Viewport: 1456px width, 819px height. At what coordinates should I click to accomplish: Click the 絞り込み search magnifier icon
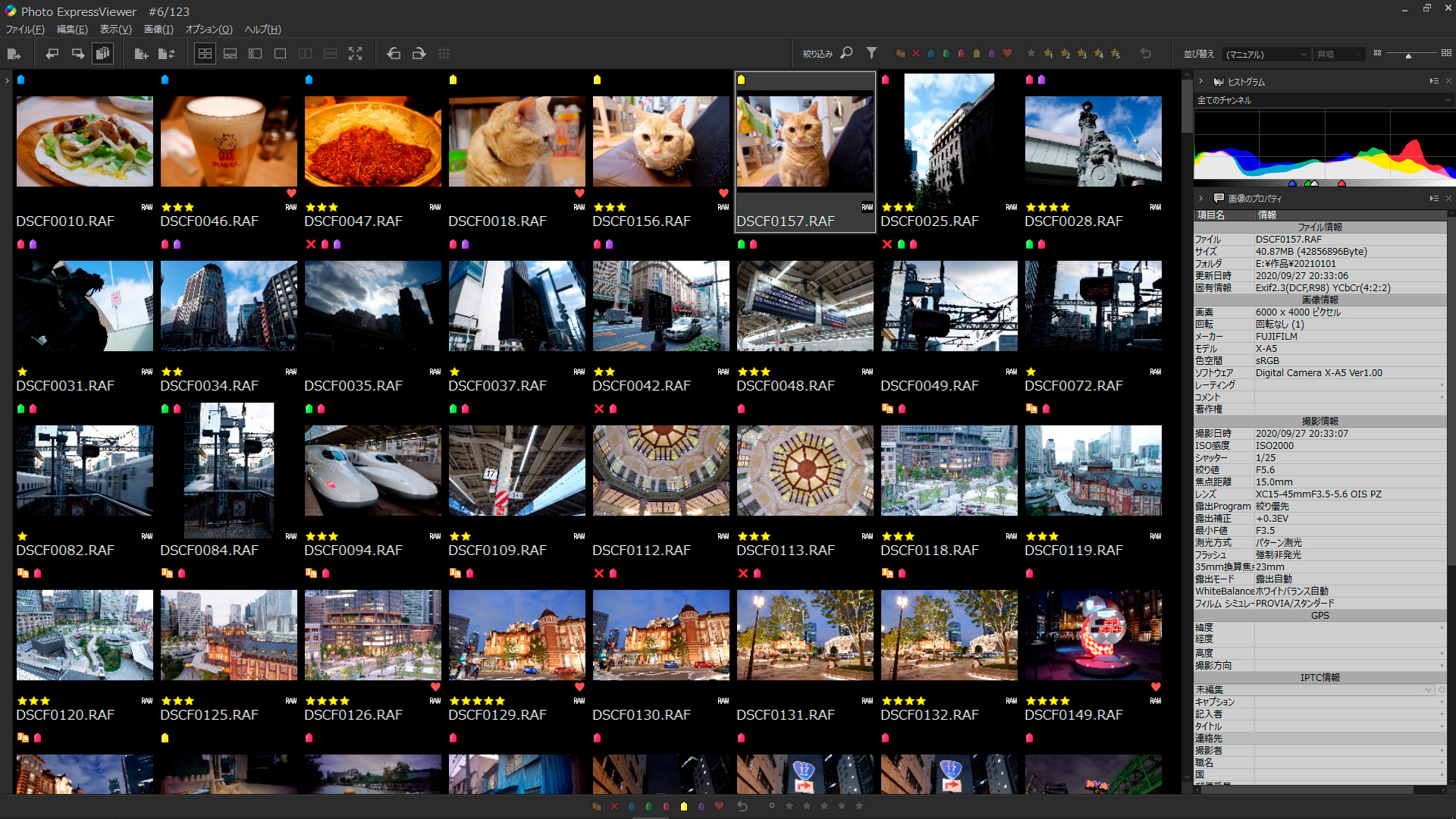[846, 53]
